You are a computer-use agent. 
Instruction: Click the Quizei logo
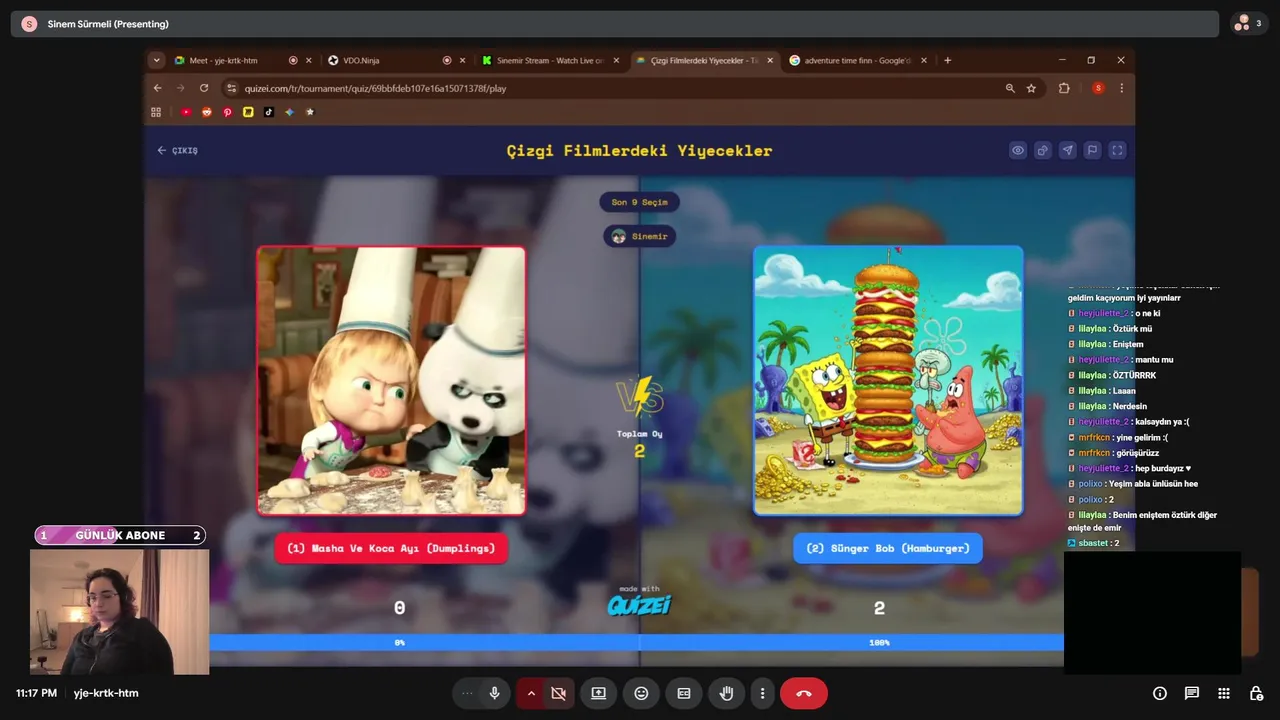[x=639, y=604]
